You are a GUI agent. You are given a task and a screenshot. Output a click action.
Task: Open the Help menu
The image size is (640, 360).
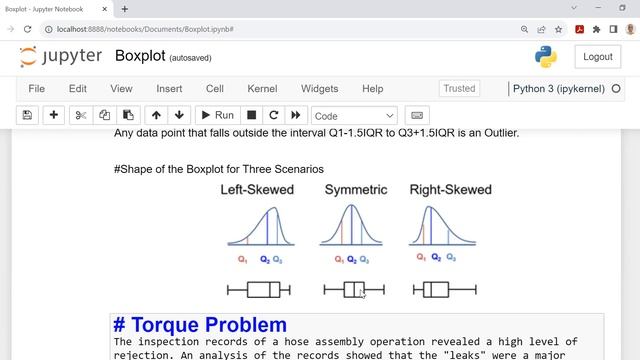pos(373,89)
